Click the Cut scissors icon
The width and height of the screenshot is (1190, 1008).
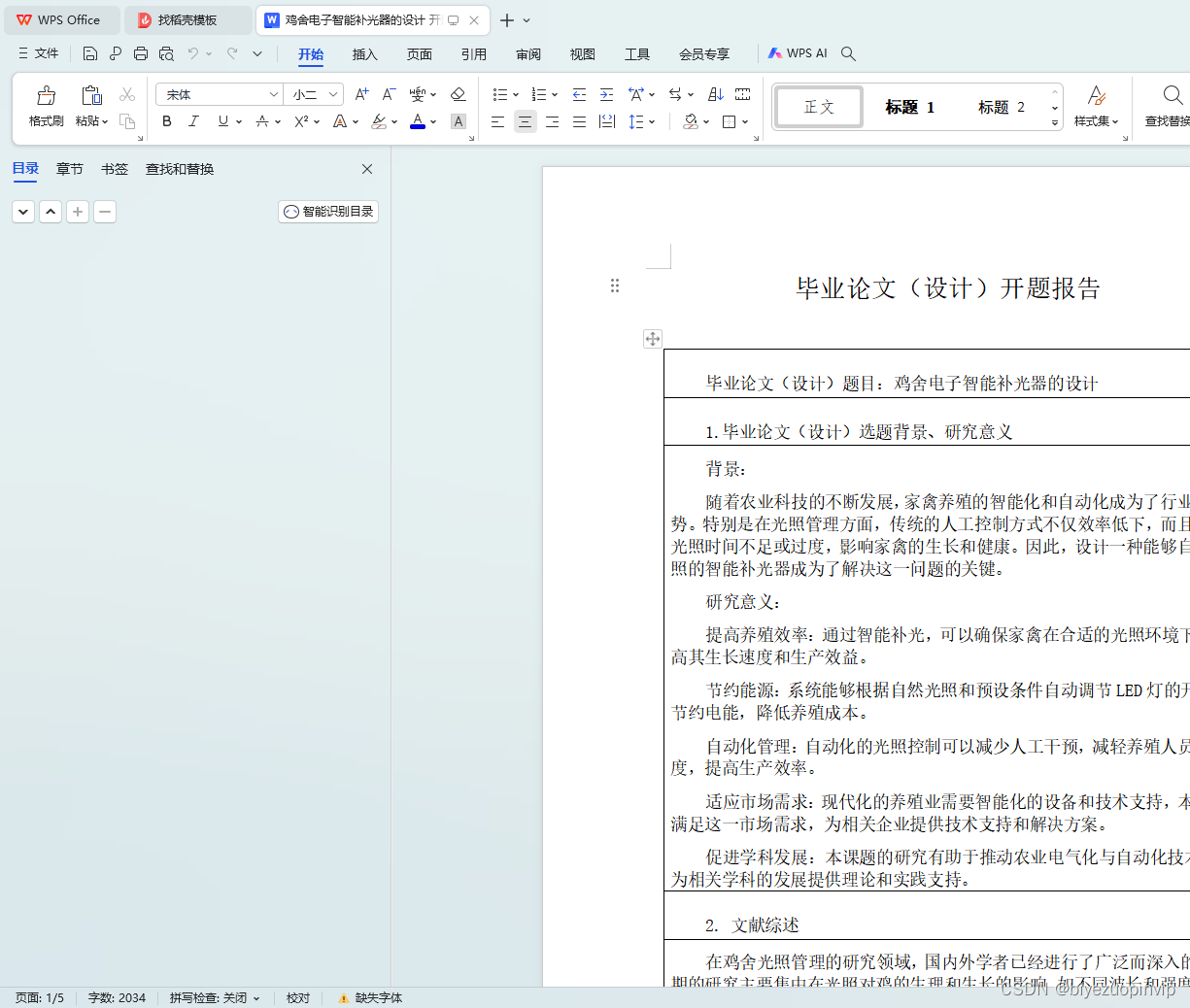click(127, 94)
